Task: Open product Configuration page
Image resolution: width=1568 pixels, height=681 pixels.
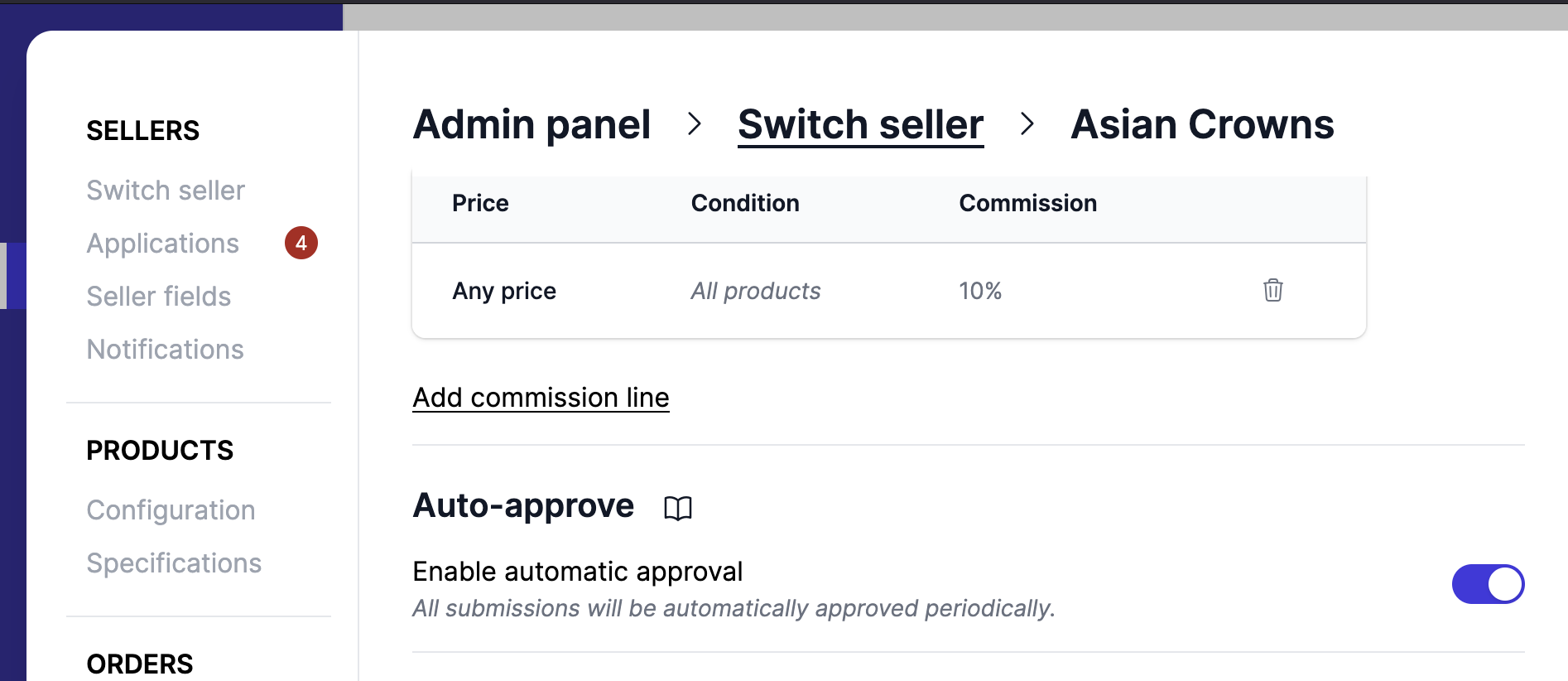Action: coord(171,510)
